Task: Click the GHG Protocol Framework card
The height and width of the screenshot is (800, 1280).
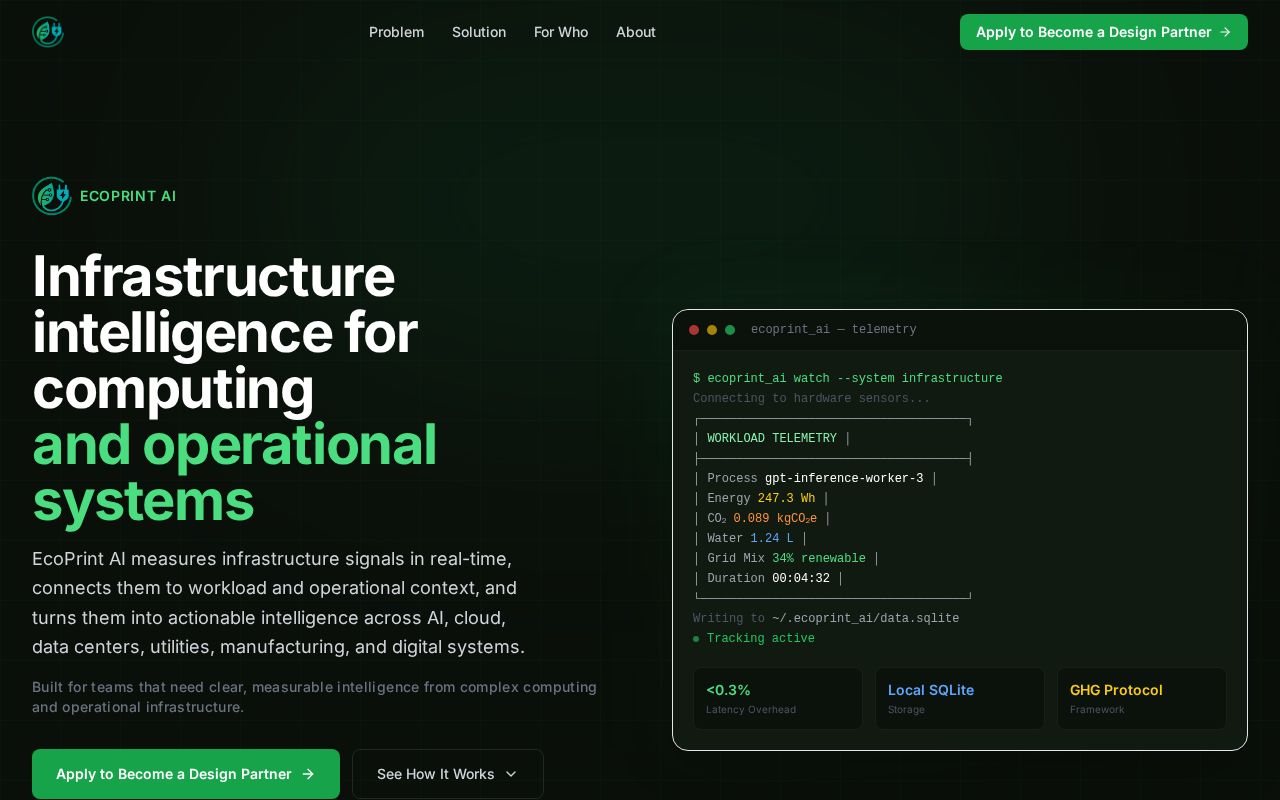Action: [x=1142, y=698]
